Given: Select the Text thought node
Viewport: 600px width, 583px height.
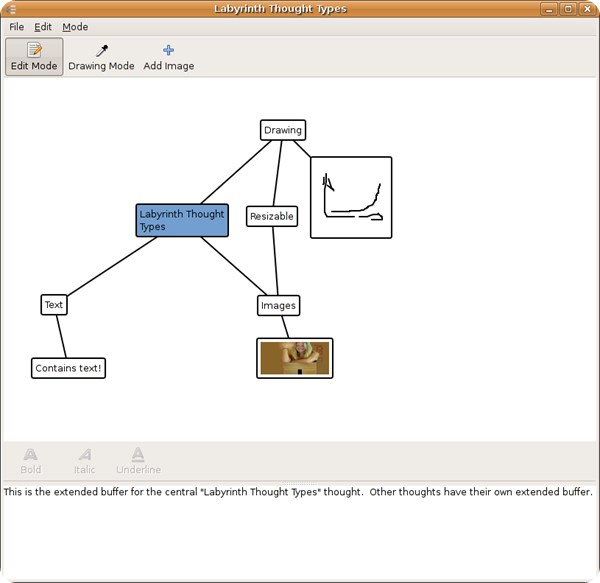Looking at the screenshot, I should 54,304.
